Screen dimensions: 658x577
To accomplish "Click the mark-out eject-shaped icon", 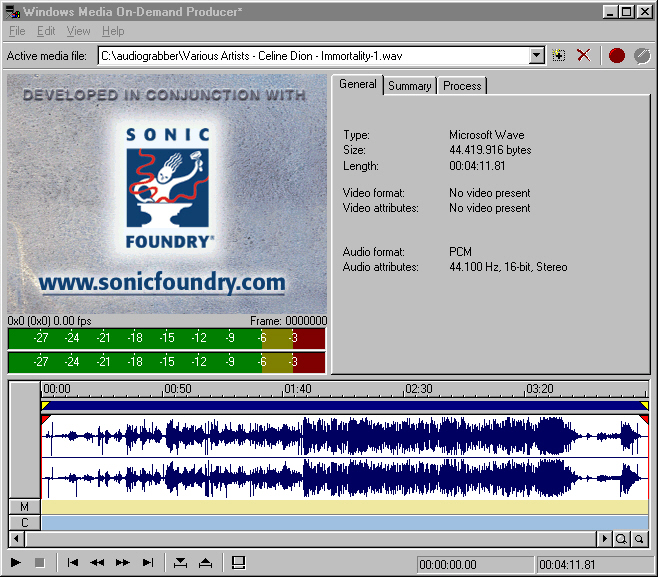I will [x=205, y=562].
